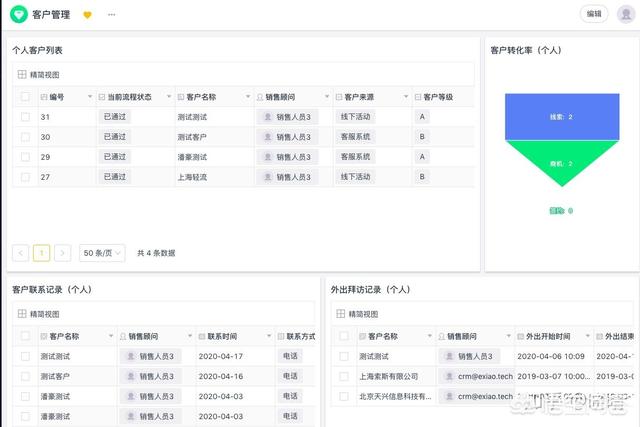
Task: Check the row 27 checkbox
Action: (25, 177)
